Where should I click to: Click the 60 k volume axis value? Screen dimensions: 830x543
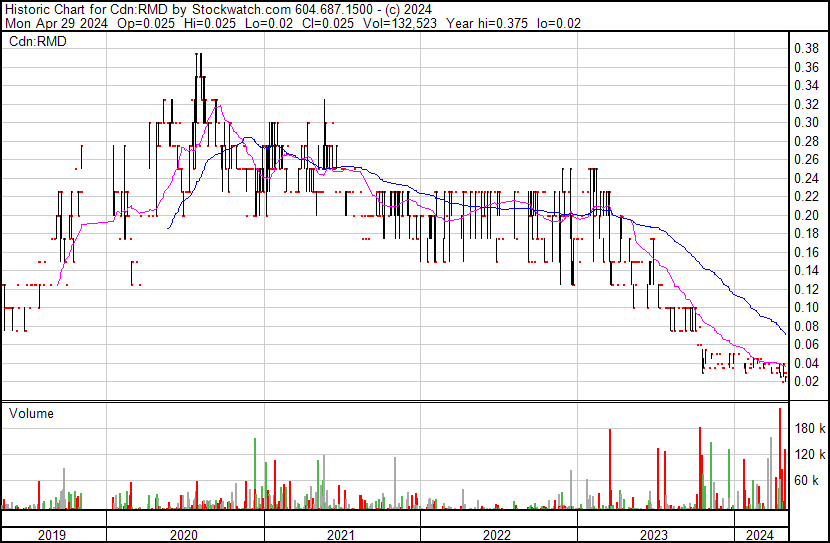pyautogui.click(x=807, y=480)
